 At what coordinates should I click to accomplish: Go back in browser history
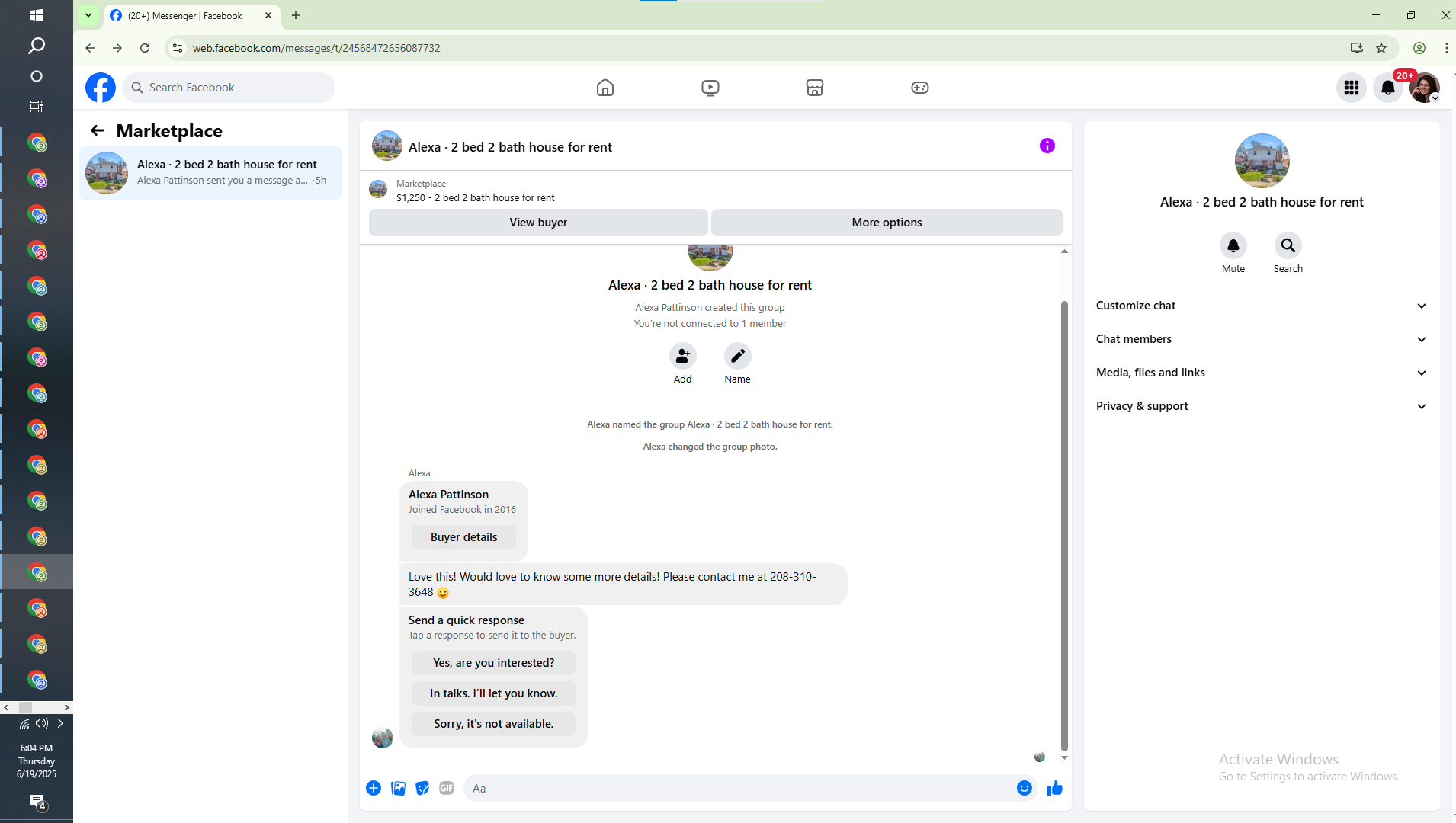(x=90, y=48)
